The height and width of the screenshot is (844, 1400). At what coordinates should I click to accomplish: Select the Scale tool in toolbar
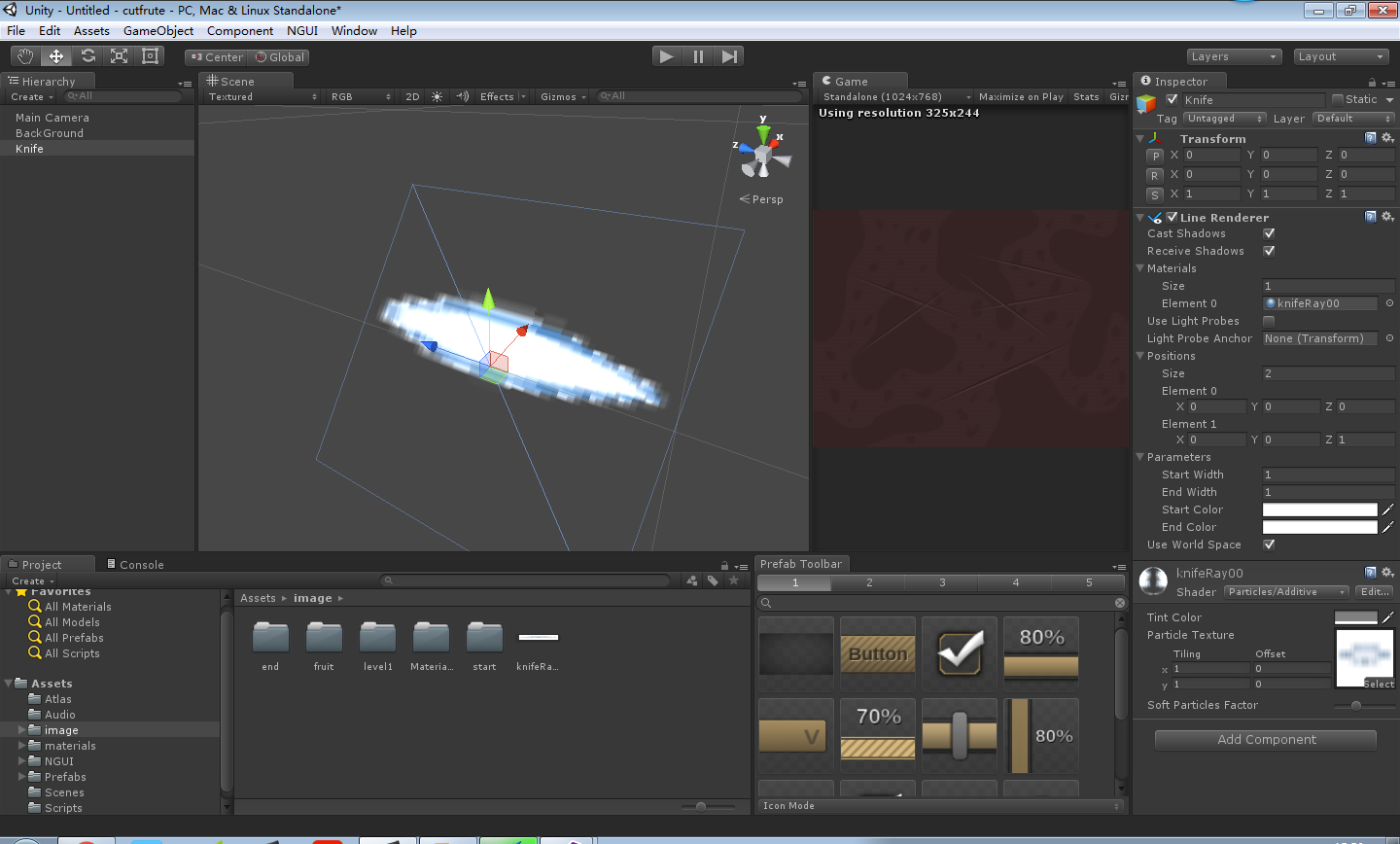(119, 56)
